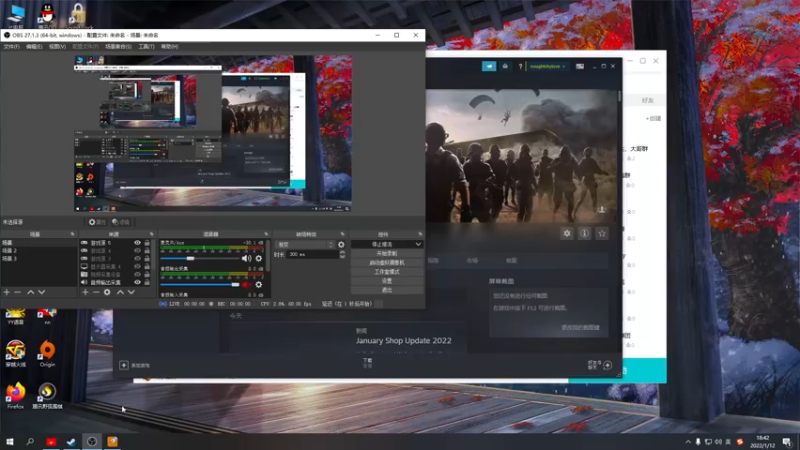
Task: Open OBS Settings button in controls
Action: (387, 281)
